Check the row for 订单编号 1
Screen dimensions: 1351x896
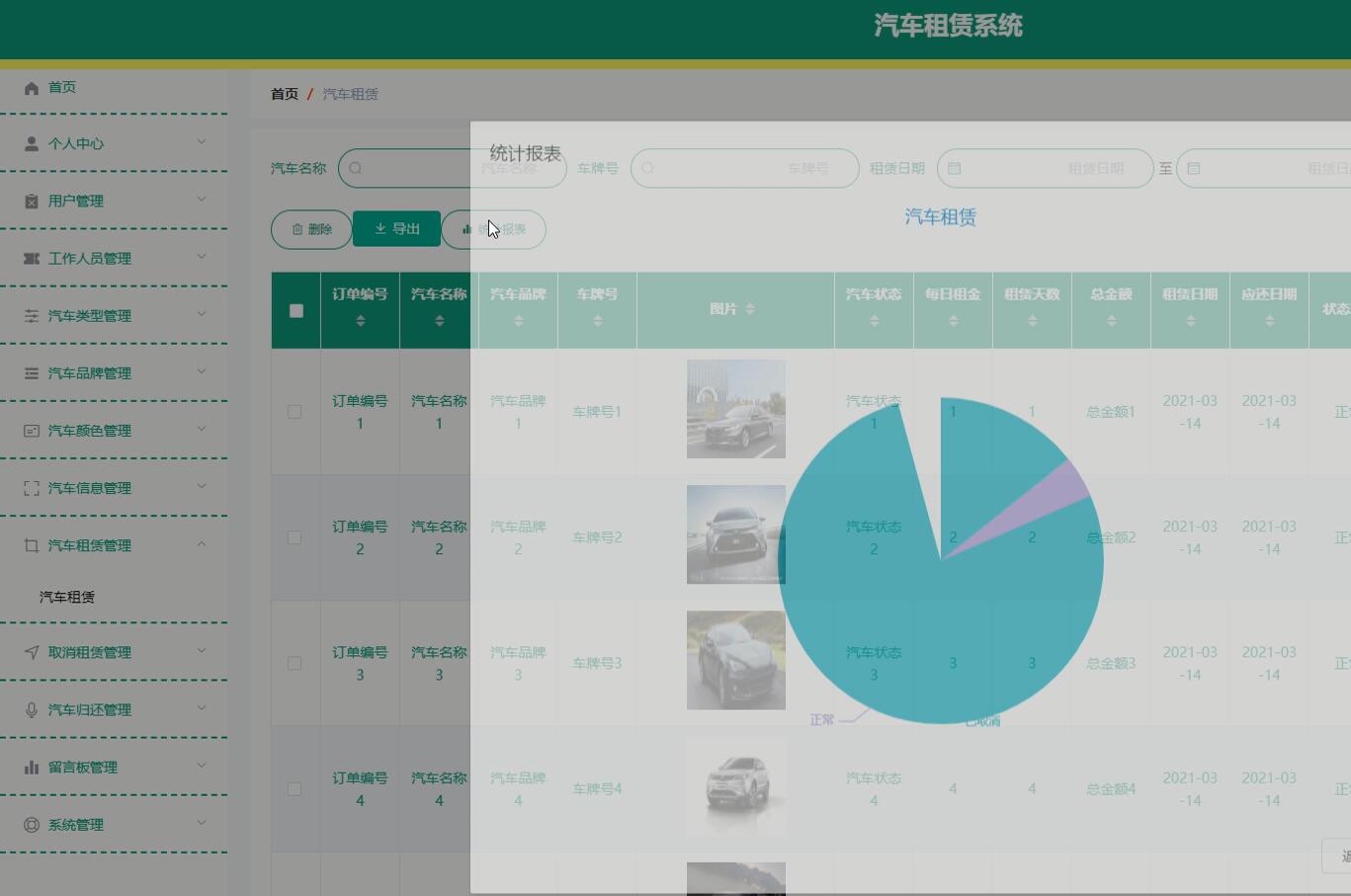(x=295, y=412)
